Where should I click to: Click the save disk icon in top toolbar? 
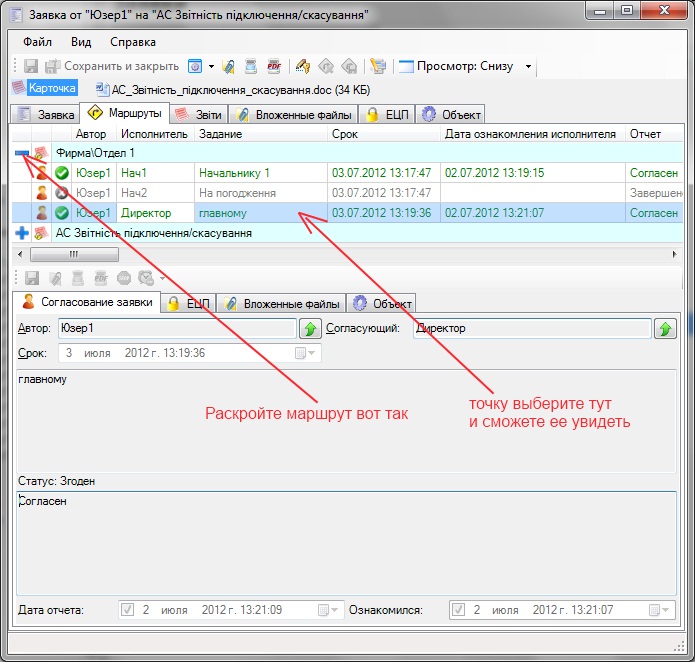tap(31, 67)
